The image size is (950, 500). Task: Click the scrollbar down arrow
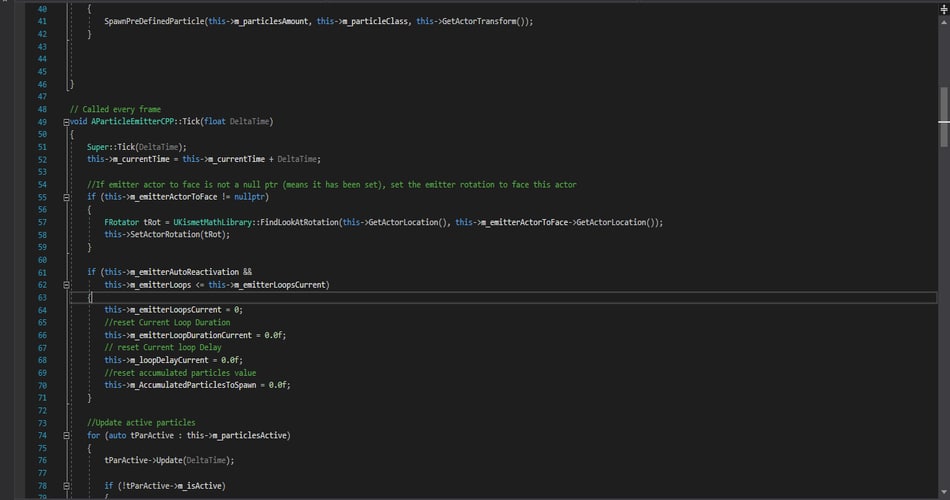[x=943, y=492]
